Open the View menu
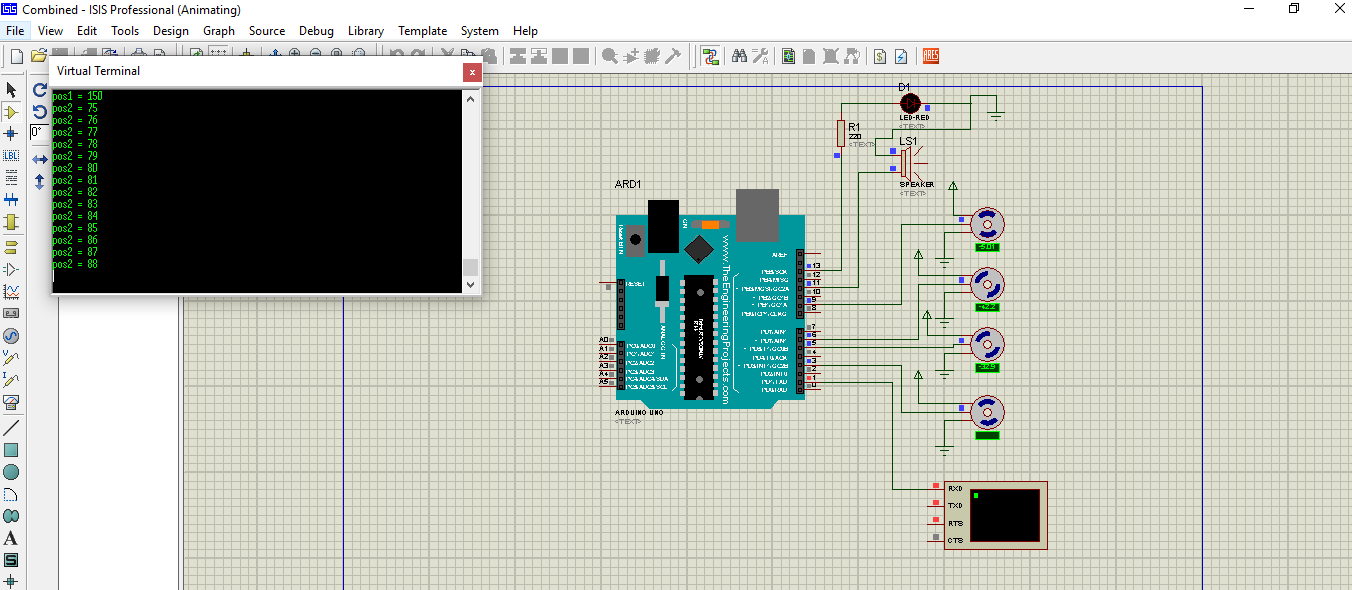 pos(50,31)
